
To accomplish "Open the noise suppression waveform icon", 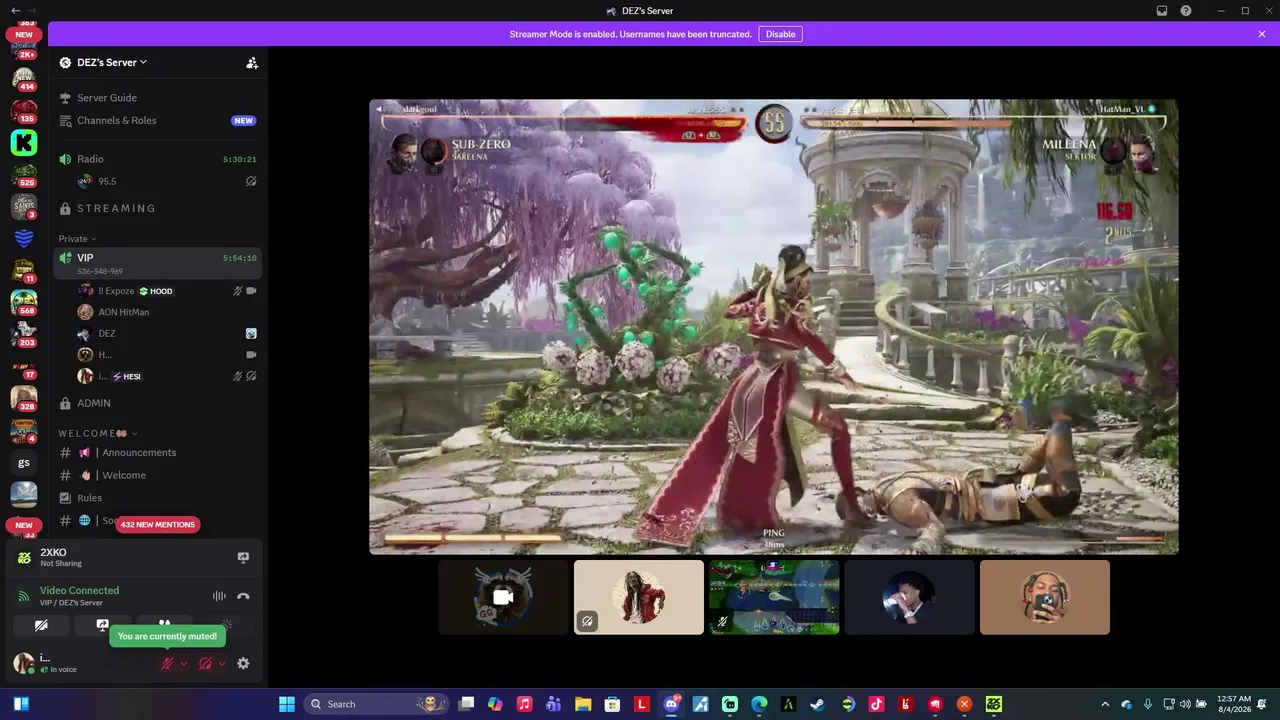I will [x=219, y=596].
